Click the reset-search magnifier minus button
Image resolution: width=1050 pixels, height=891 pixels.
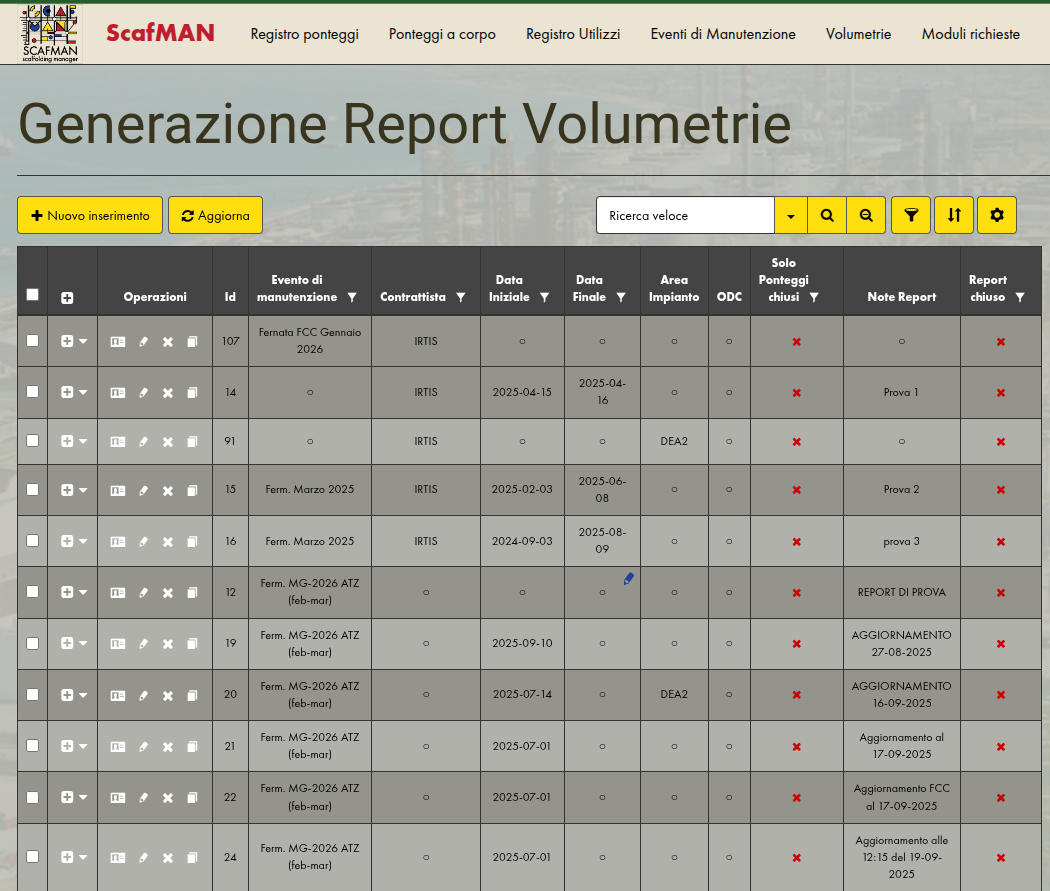866,216
